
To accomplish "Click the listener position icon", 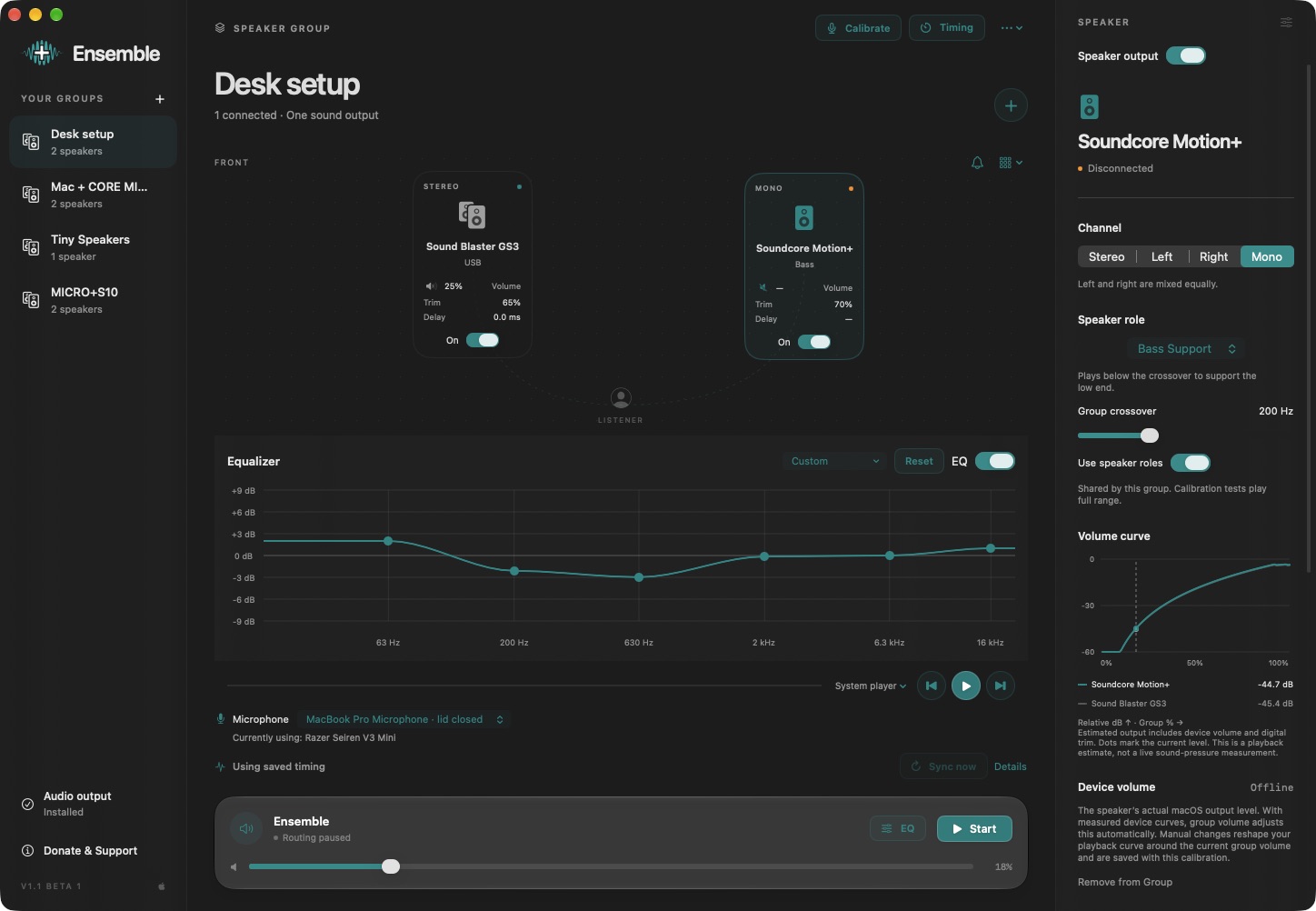I will [x=621, y=397].
